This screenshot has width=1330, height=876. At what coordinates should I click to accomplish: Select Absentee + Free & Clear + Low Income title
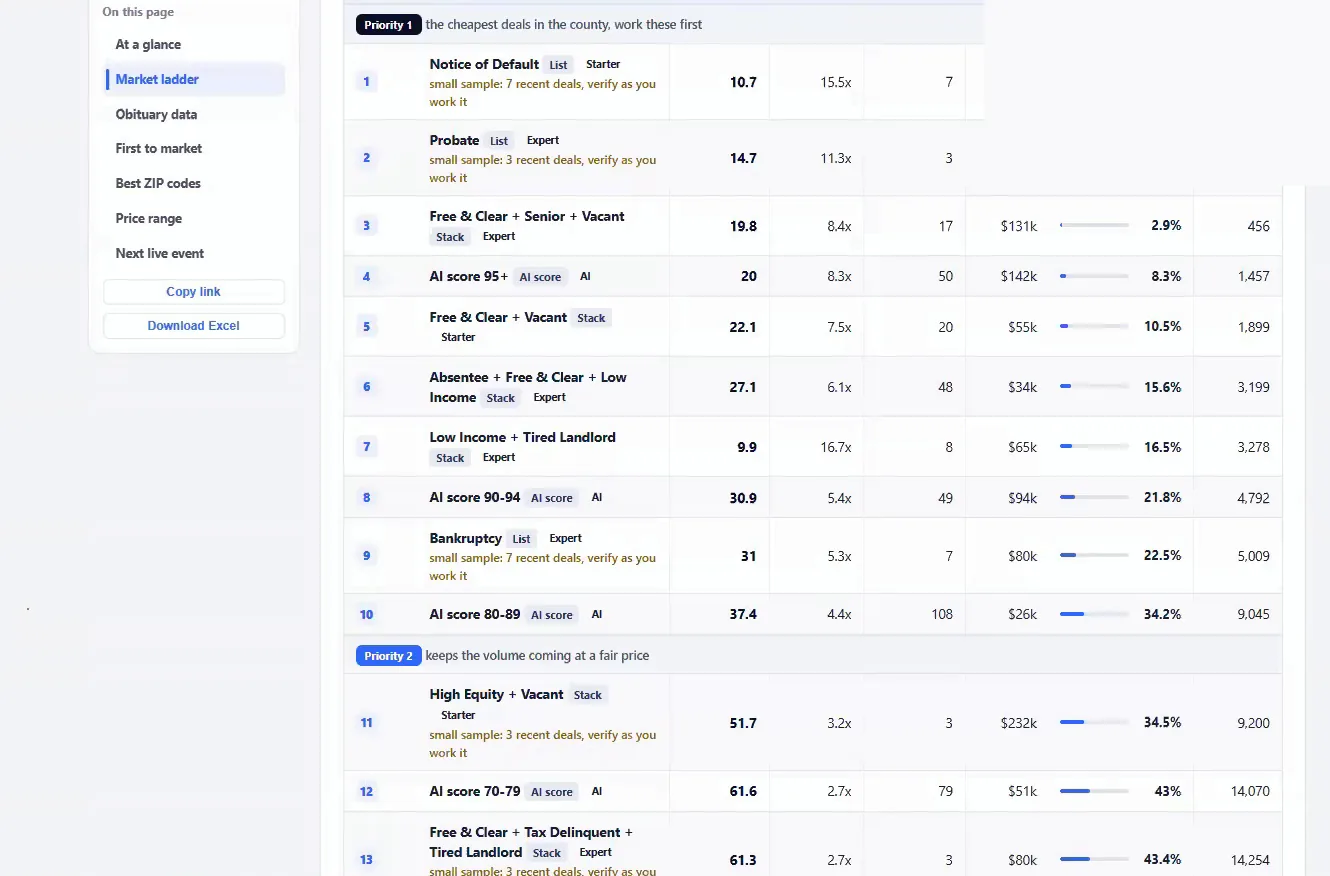[x=528, y=387]
